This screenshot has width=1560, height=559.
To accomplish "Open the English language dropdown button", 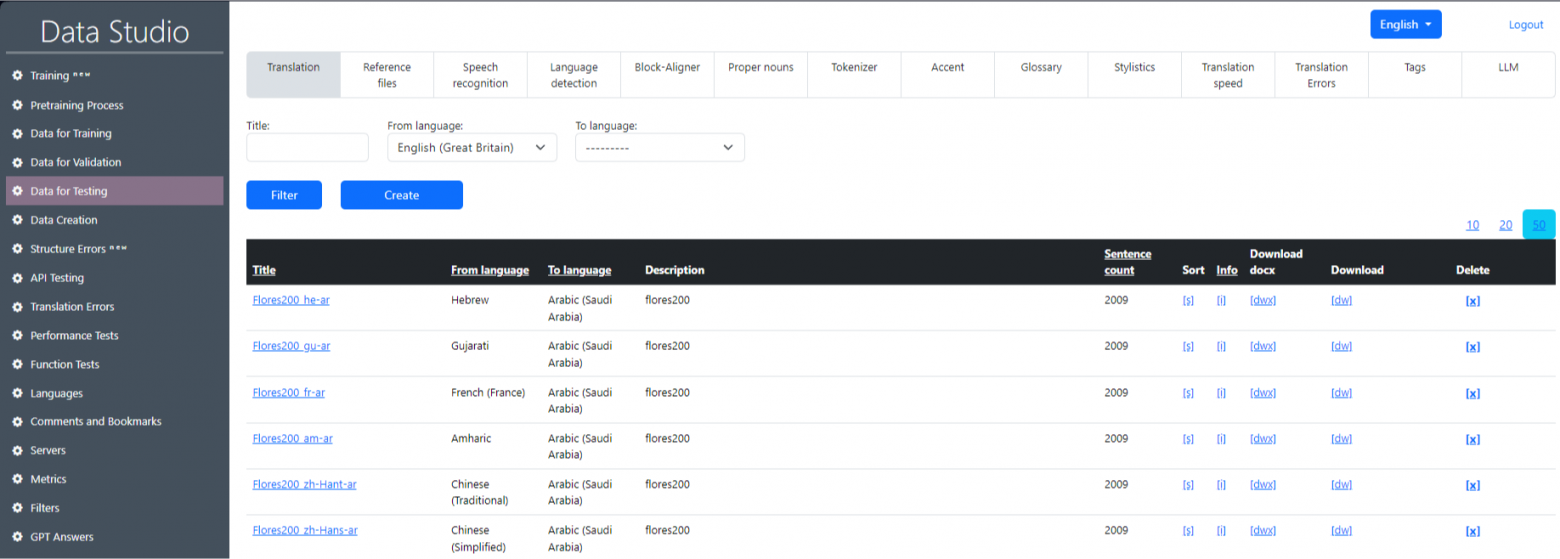I will click(1405, 25).
